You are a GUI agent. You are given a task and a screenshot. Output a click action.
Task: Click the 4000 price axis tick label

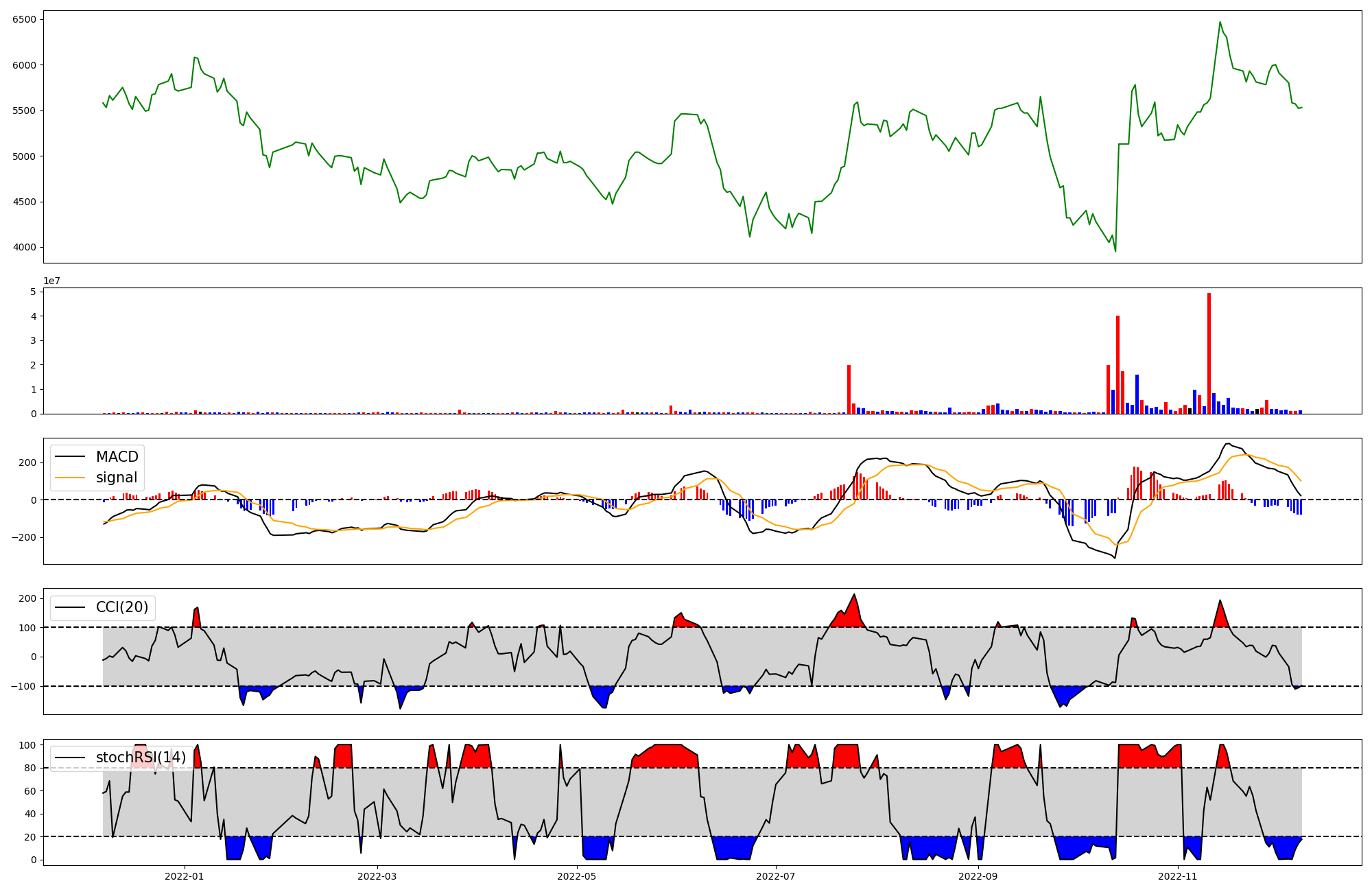coord(24,248)
